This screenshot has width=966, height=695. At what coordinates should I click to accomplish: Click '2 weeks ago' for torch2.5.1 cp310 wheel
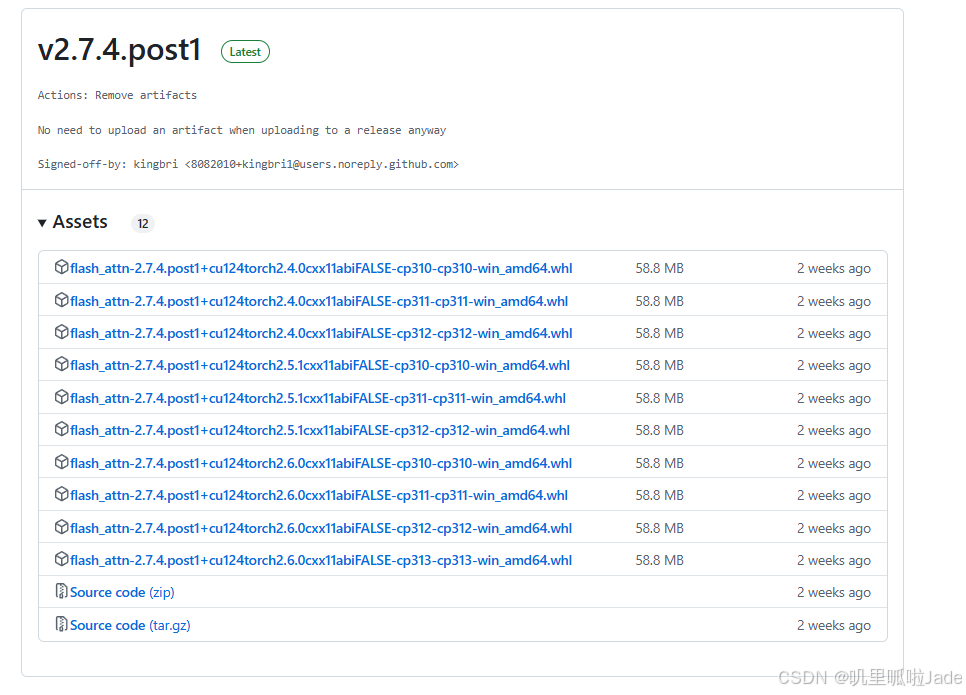pos(834,365)
